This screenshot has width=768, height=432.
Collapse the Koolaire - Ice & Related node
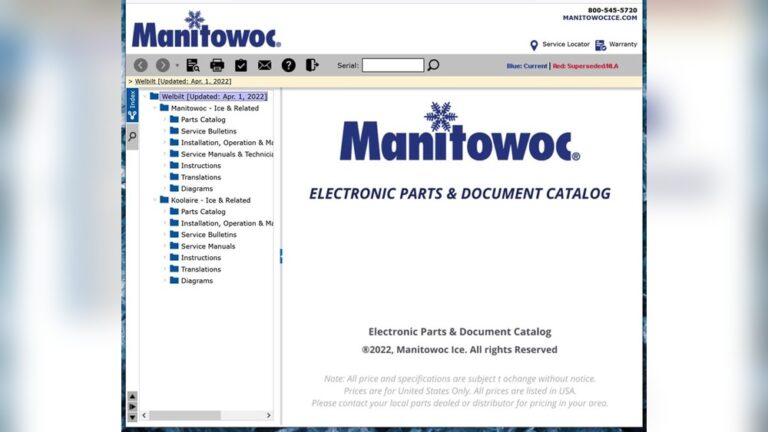[x=155, y=200]
